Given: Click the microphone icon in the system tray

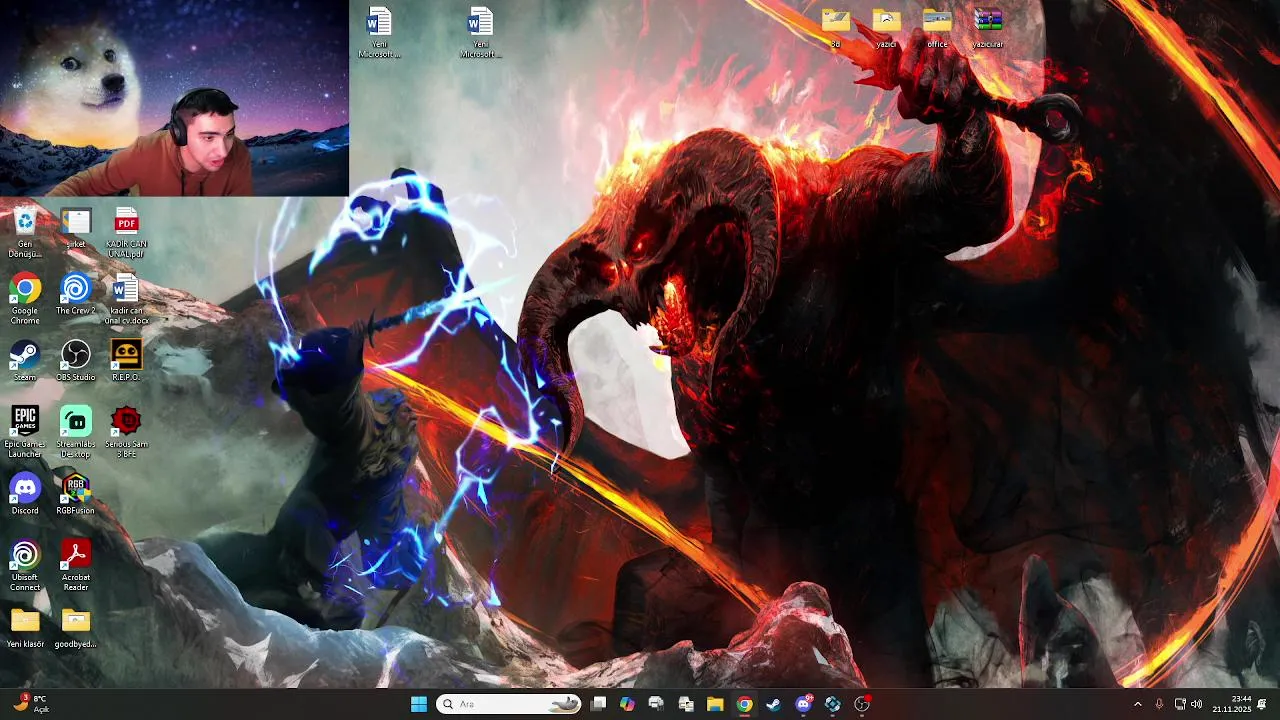Looking at the screenshot, I should click(1159, 704).
